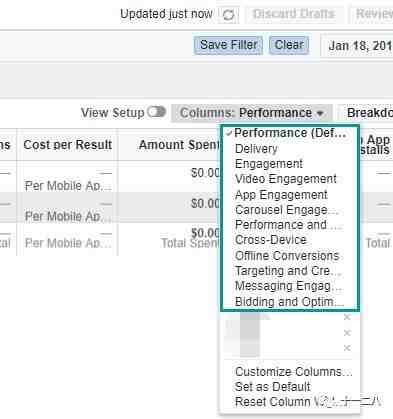Select Bidding and Optimization preset

(x=289, y=302)
